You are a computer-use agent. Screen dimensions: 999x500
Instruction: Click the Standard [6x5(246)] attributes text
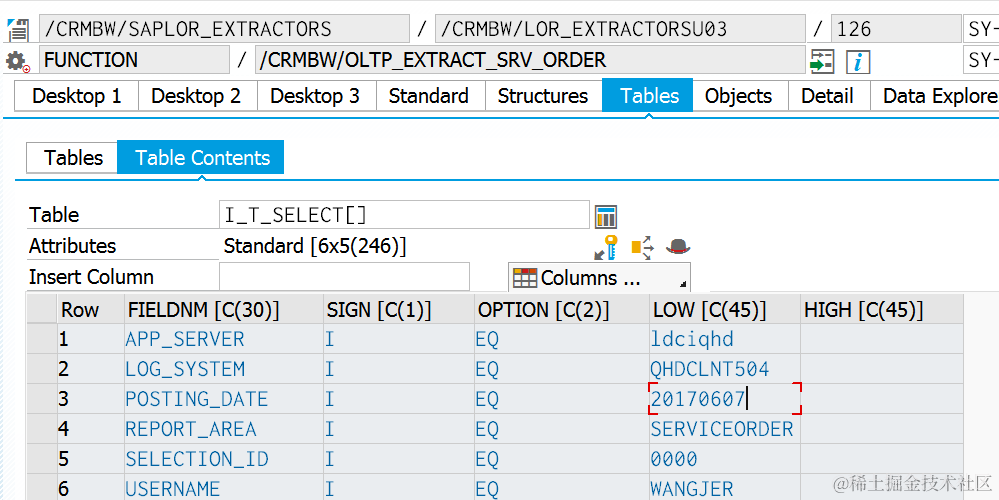[315, 246]
